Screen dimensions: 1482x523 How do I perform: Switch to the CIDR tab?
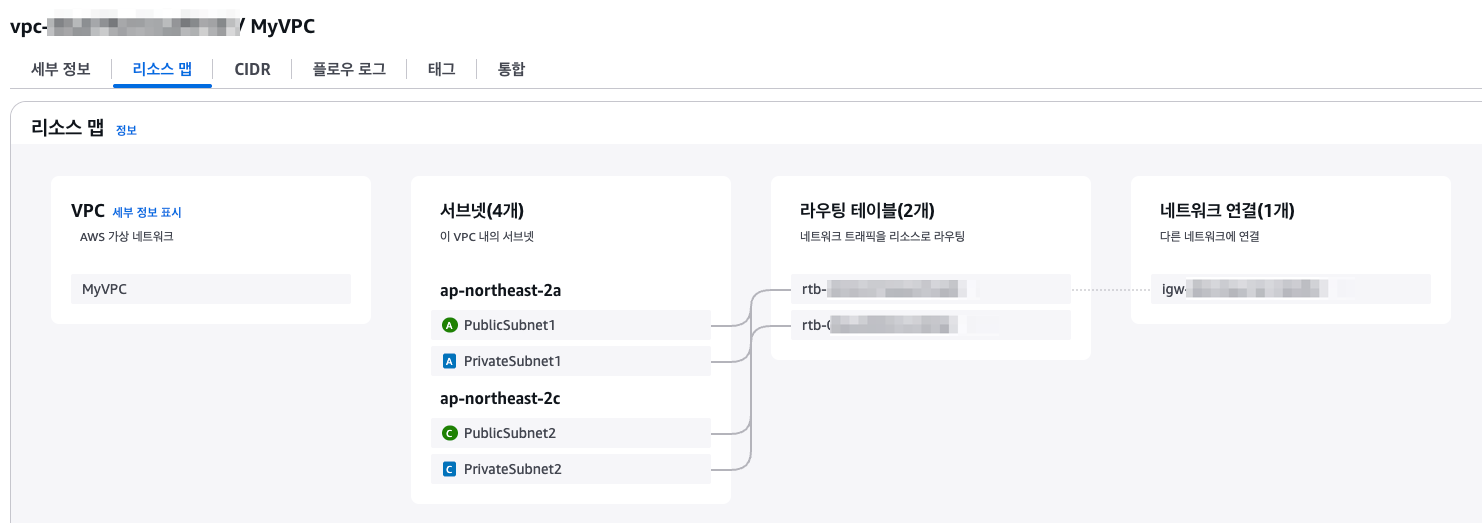[252, 69]
